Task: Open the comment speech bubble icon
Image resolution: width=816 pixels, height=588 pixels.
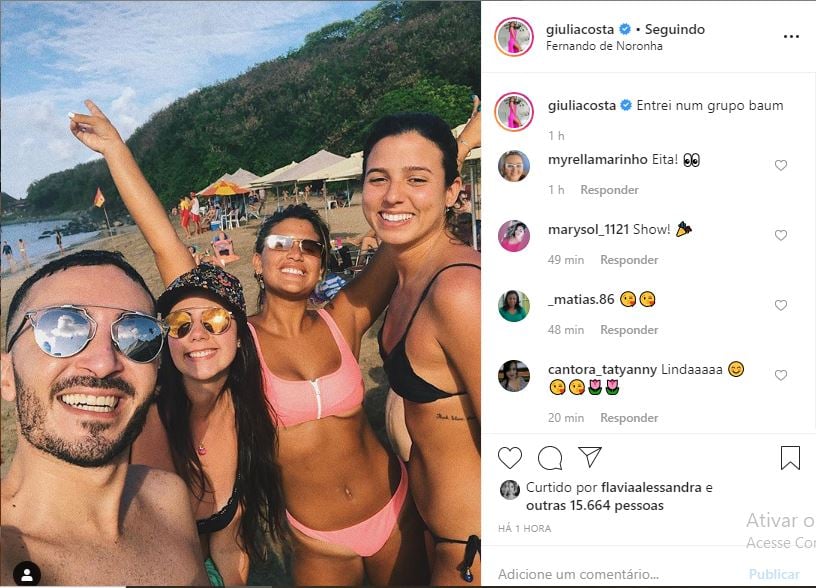Action: [x=550, y=458]
